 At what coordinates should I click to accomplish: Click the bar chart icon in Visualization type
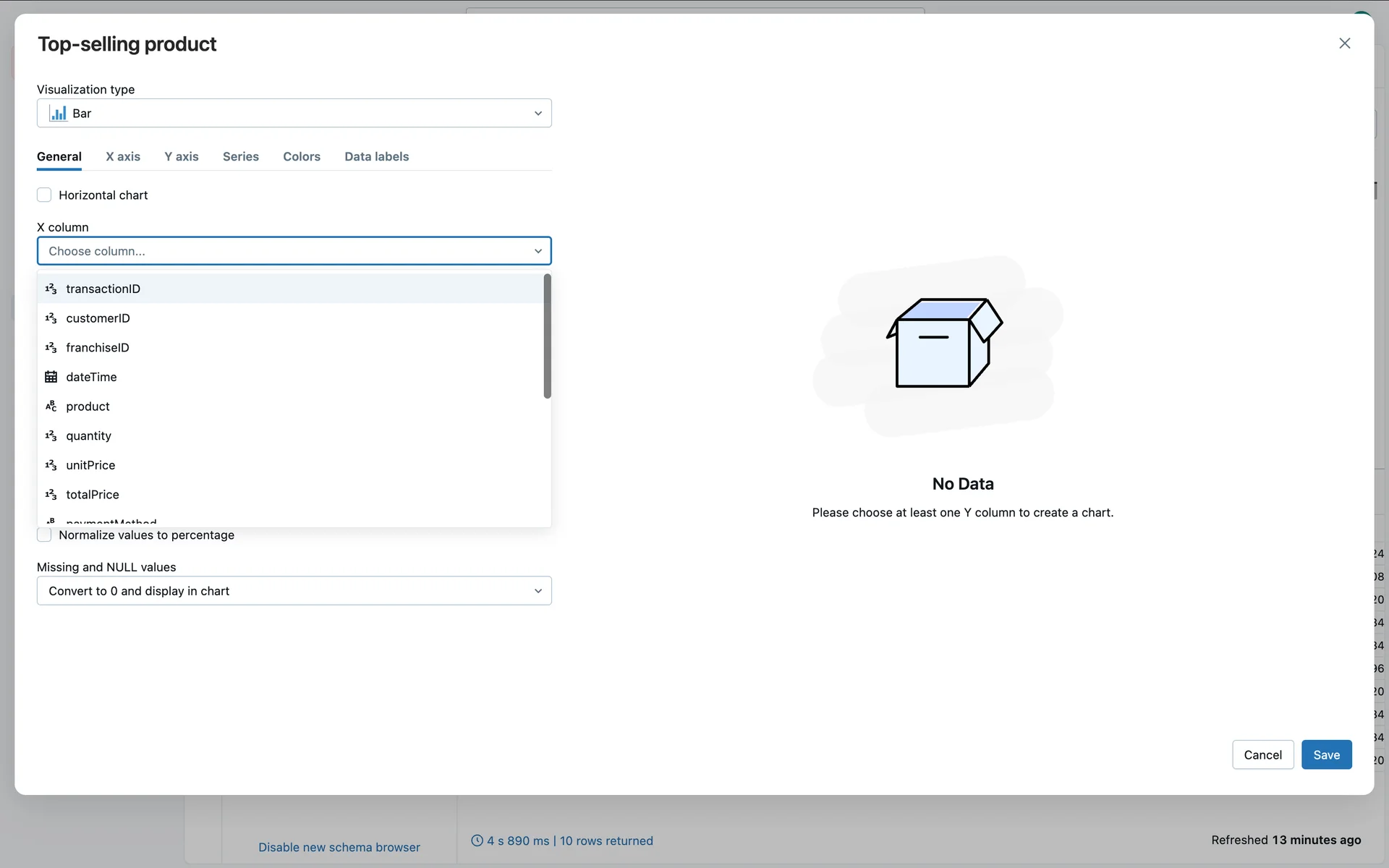pos(58,114)
